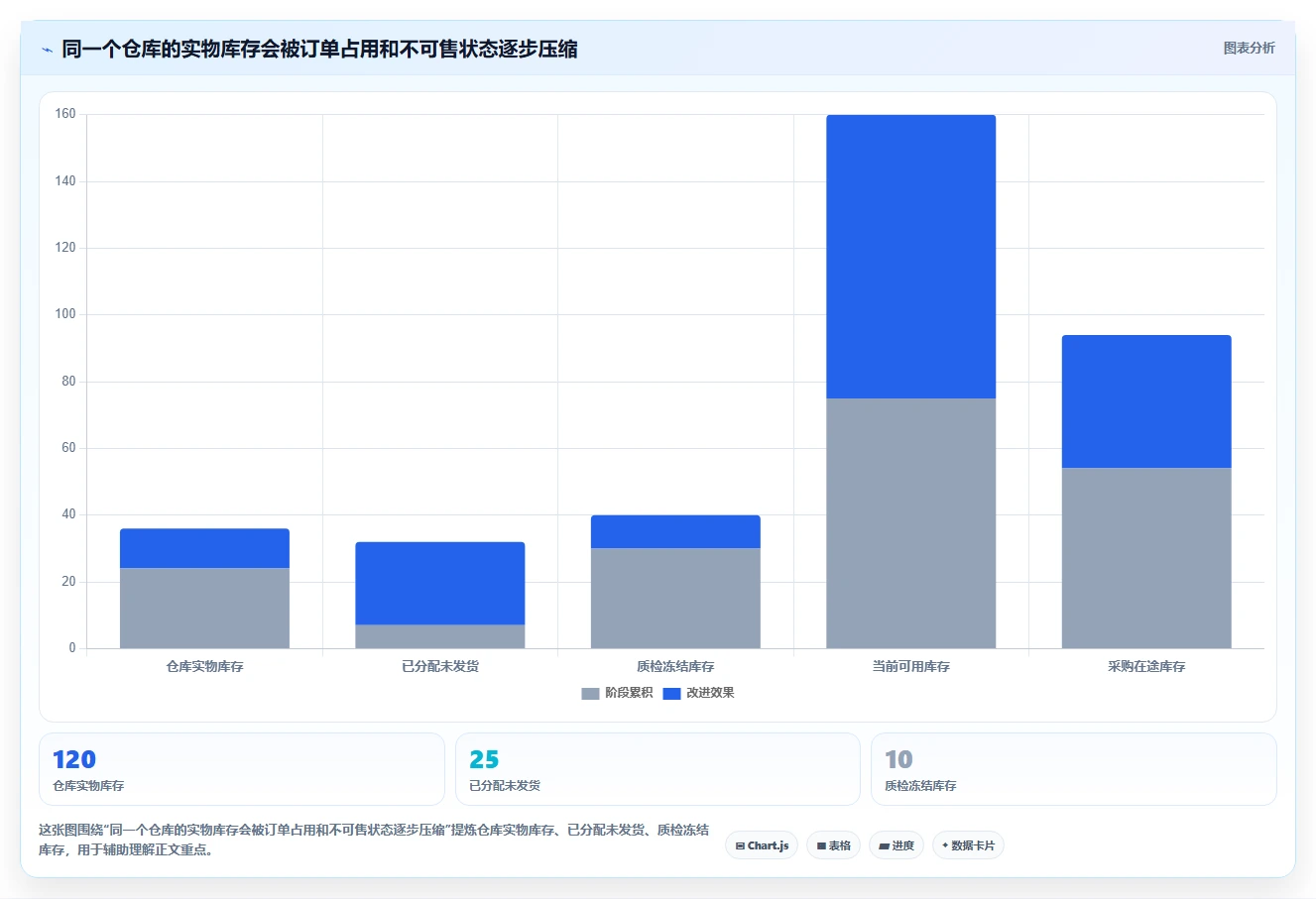This screenshot has height=899, width=1316.
Task: Click the 进度 tag chip
Action: pyautogui.click(x=897, y=845)
